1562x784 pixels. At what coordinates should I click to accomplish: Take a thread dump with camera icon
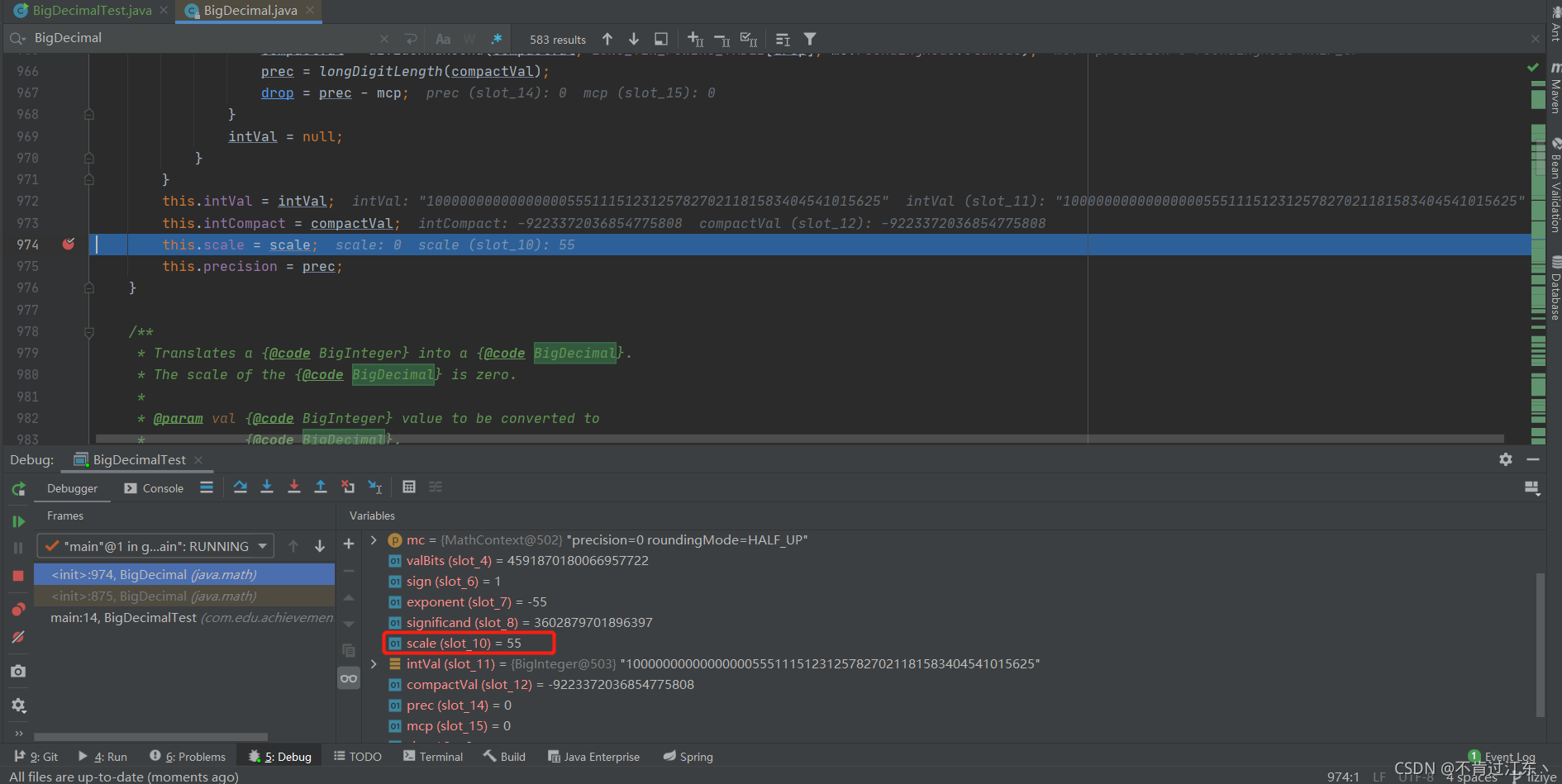pos(18,672)
